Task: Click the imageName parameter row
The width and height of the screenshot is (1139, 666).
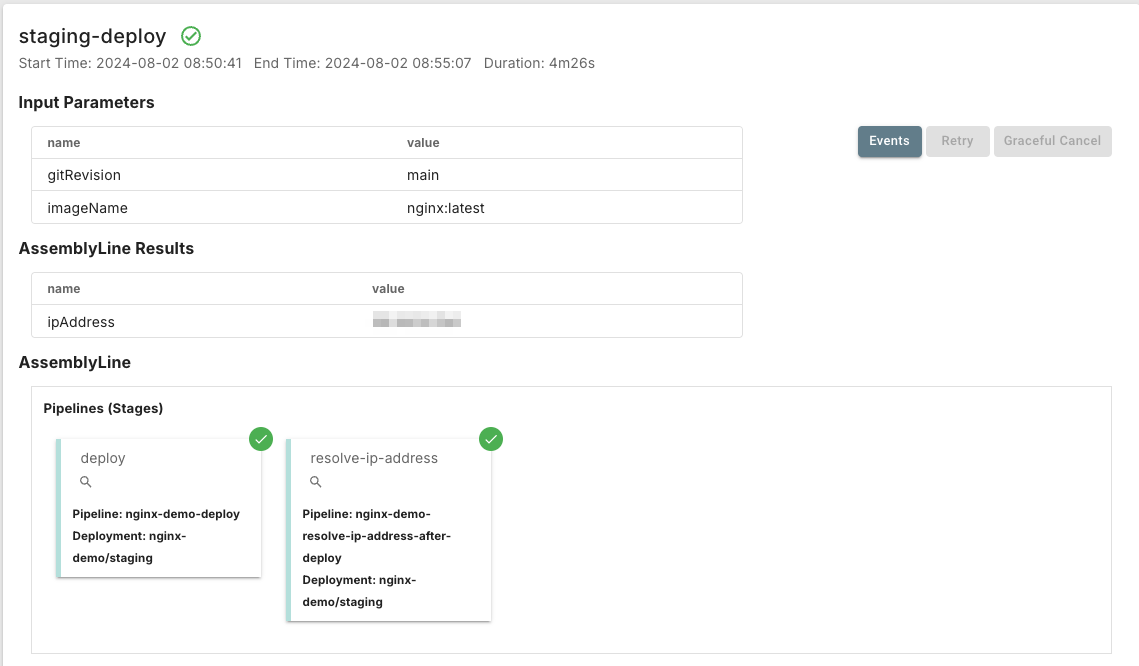Action: (x=386, y=208)
